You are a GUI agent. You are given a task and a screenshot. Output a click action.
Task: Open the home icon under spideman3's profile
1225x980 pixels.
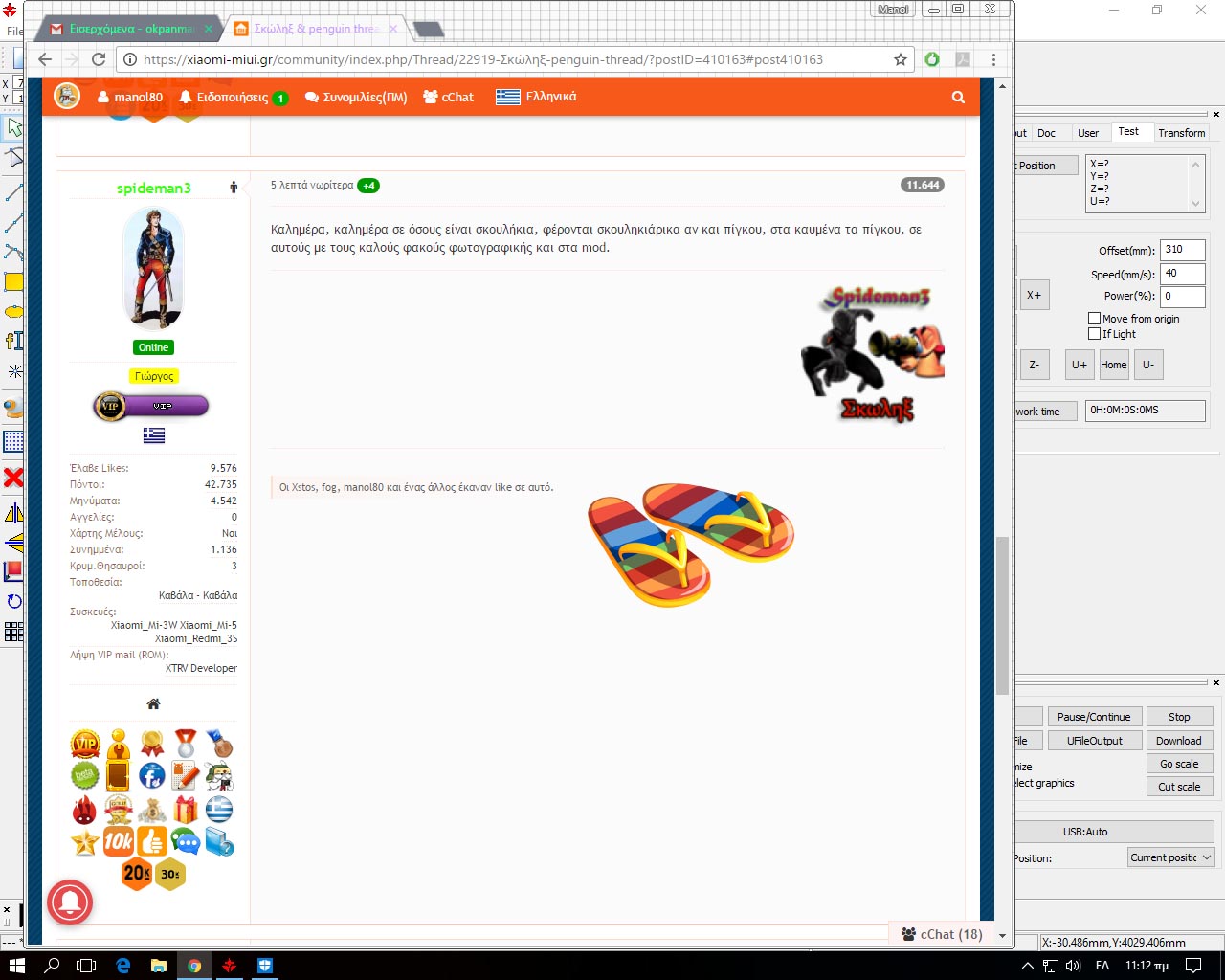[x=153, y=704]
